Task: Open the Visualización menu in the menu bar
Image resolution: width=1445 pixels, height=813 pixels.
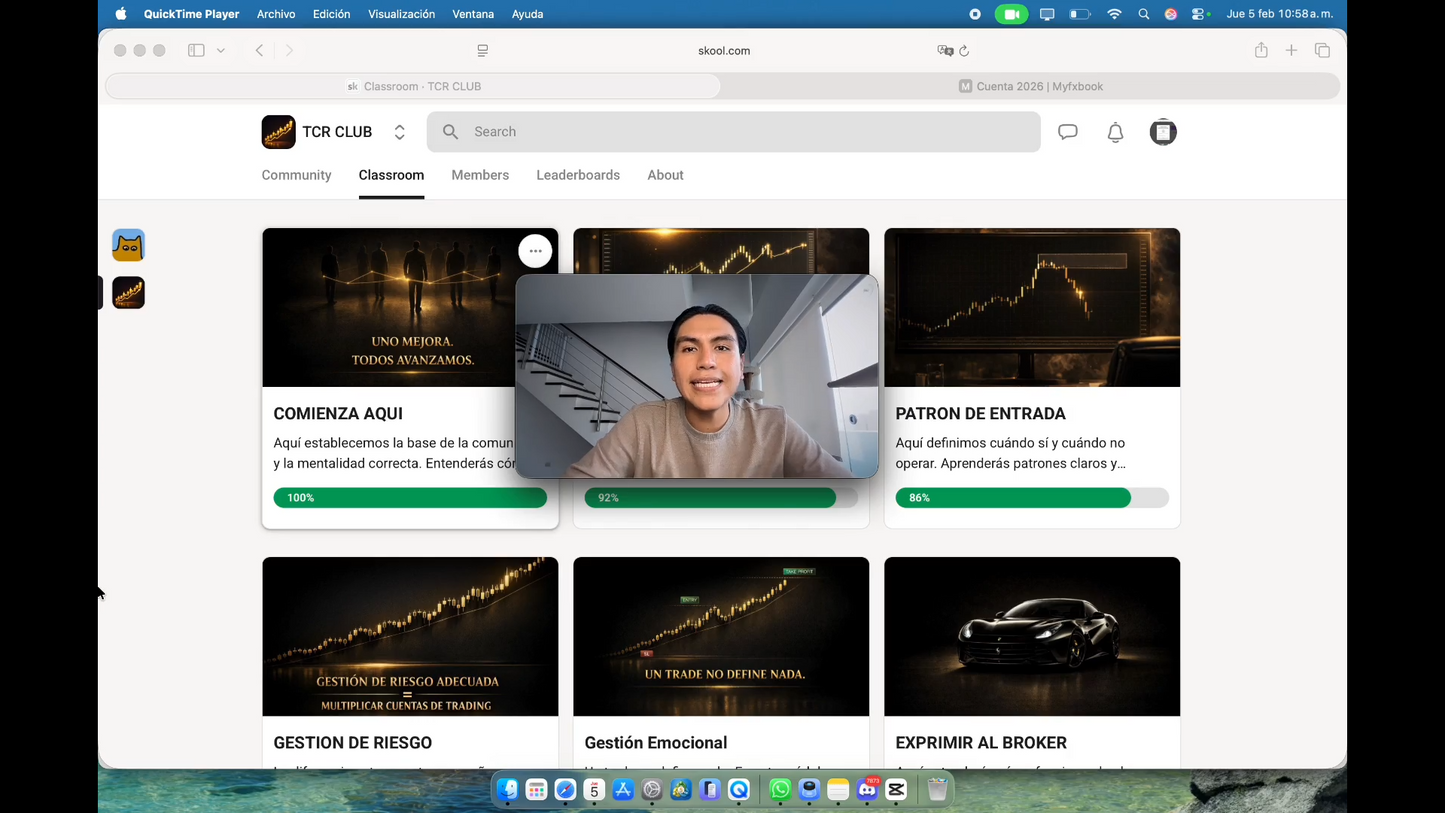Action: point(401,14)
